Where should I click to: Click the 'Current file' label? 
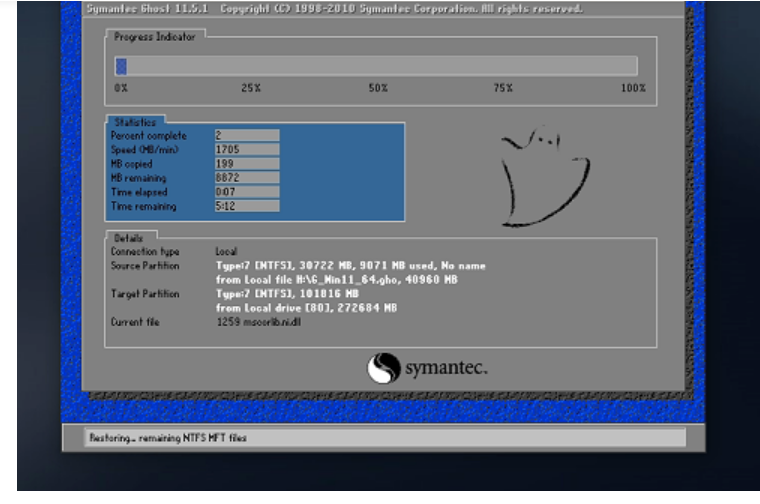135,322
